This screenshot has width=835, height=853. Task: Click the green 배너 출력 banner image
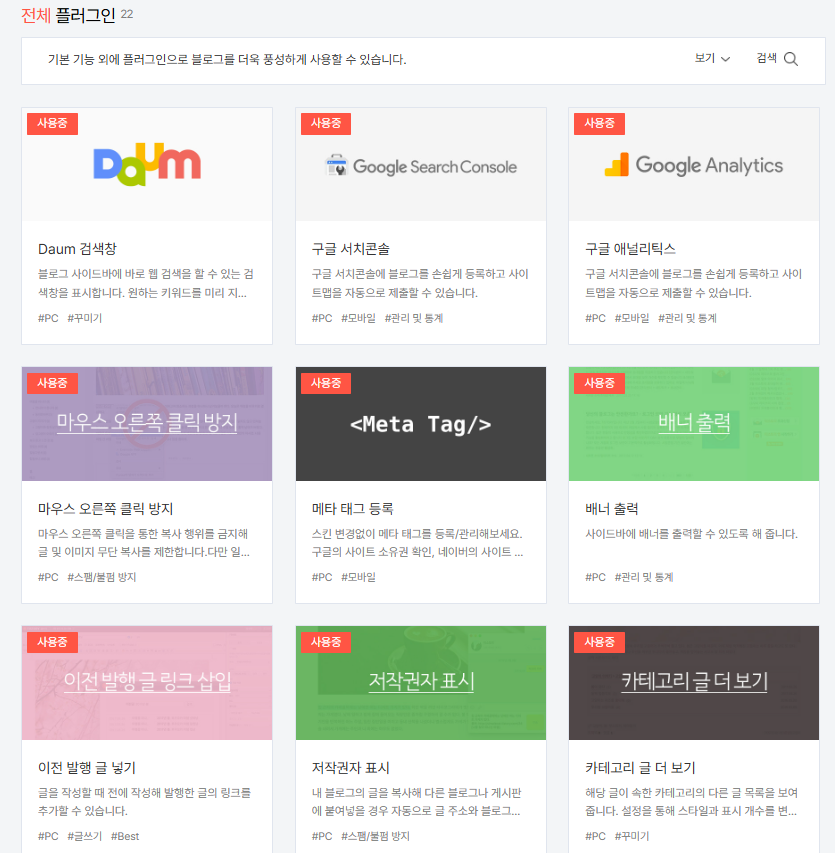tap(694, 424)
